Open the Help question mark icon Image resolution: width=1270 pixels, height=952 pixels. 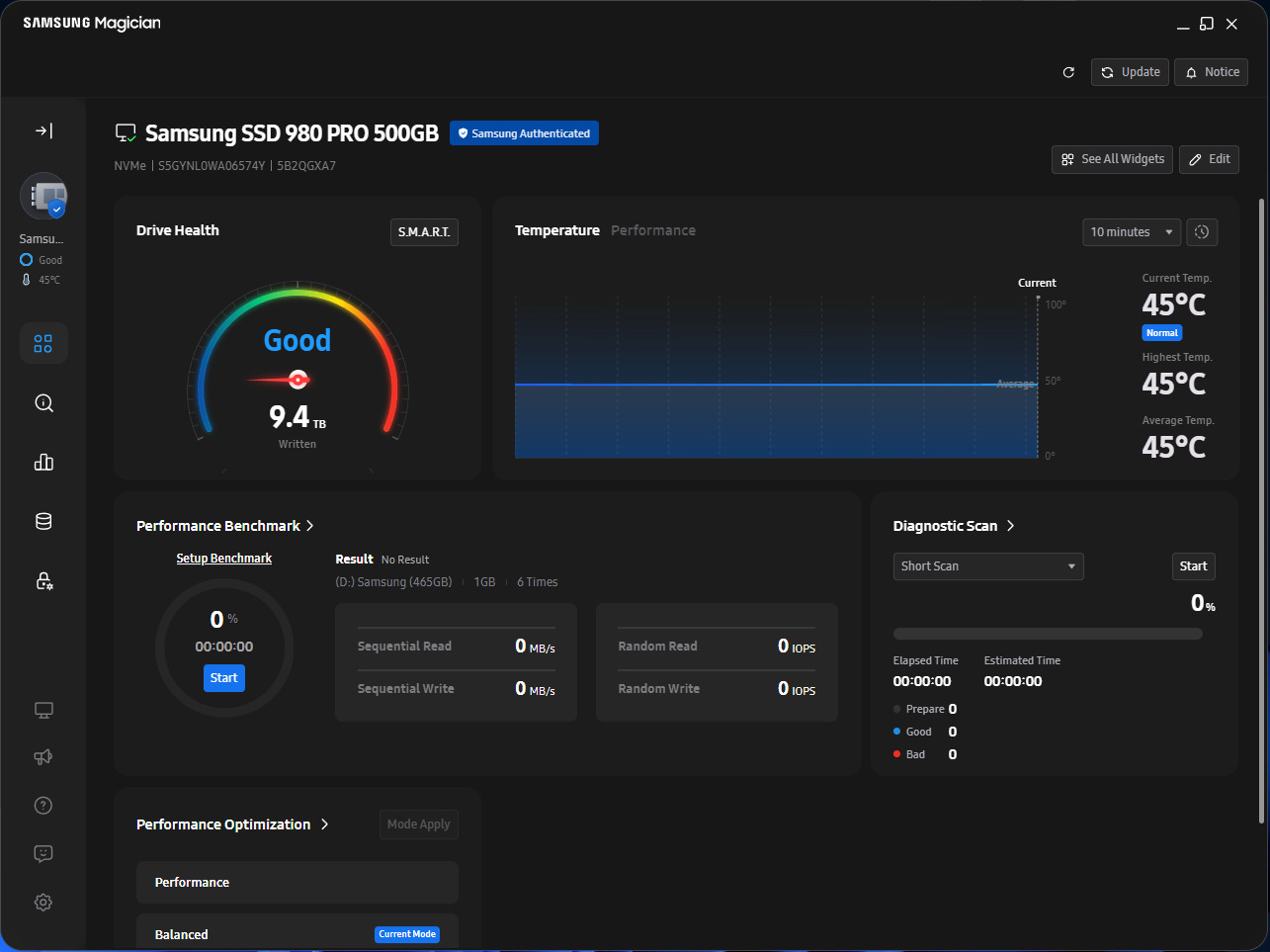point(43,806)
